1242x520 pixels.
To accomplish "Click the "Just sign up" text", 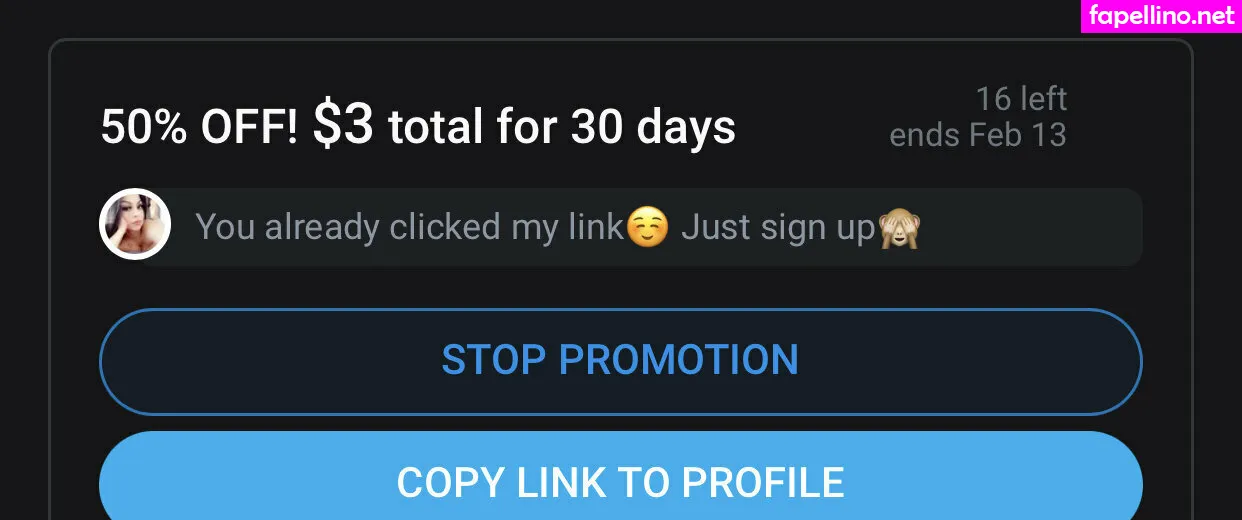I will (x=778, y=227).
